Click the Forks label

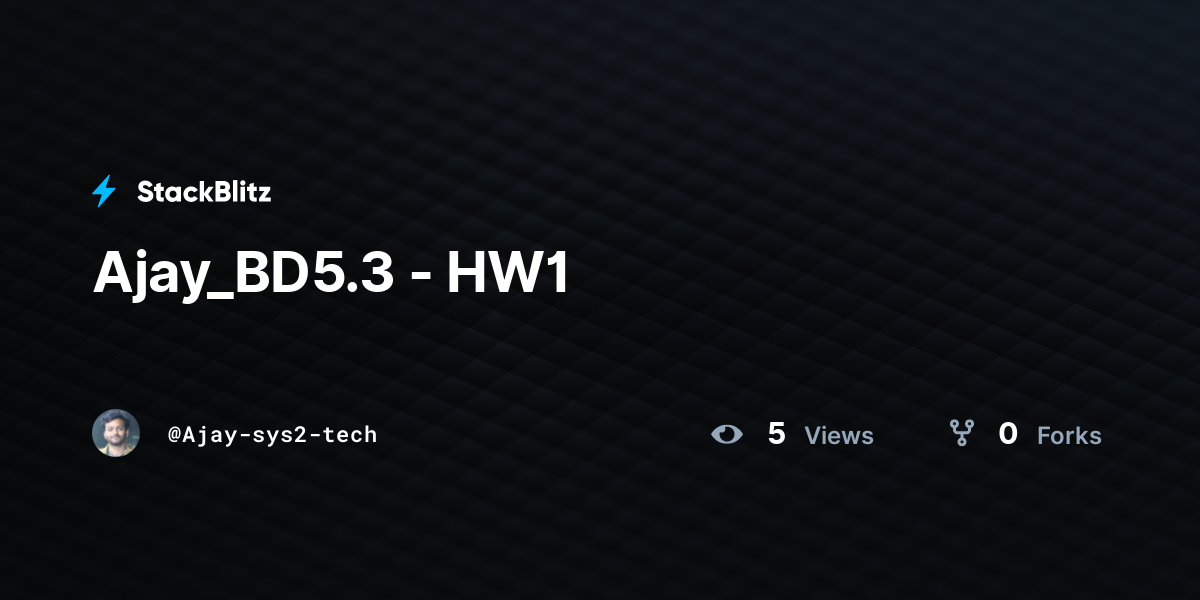1069,436
